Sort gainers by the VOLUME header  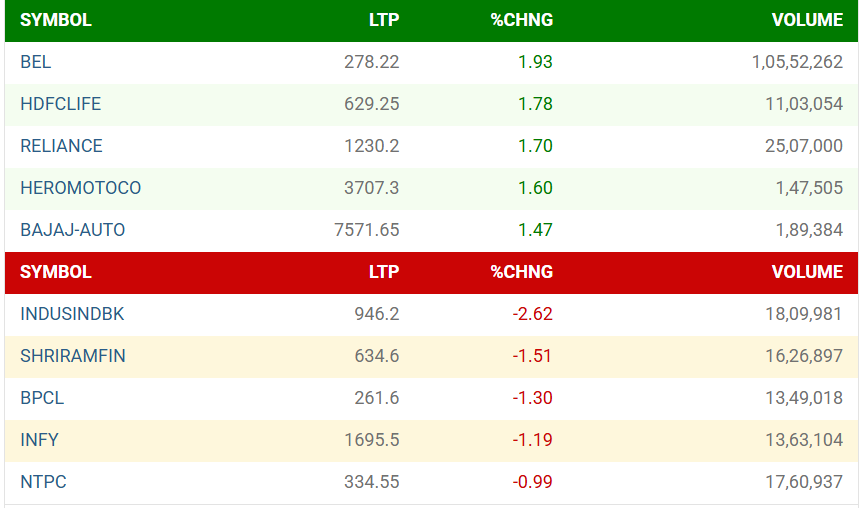click(x=807, y=20)
